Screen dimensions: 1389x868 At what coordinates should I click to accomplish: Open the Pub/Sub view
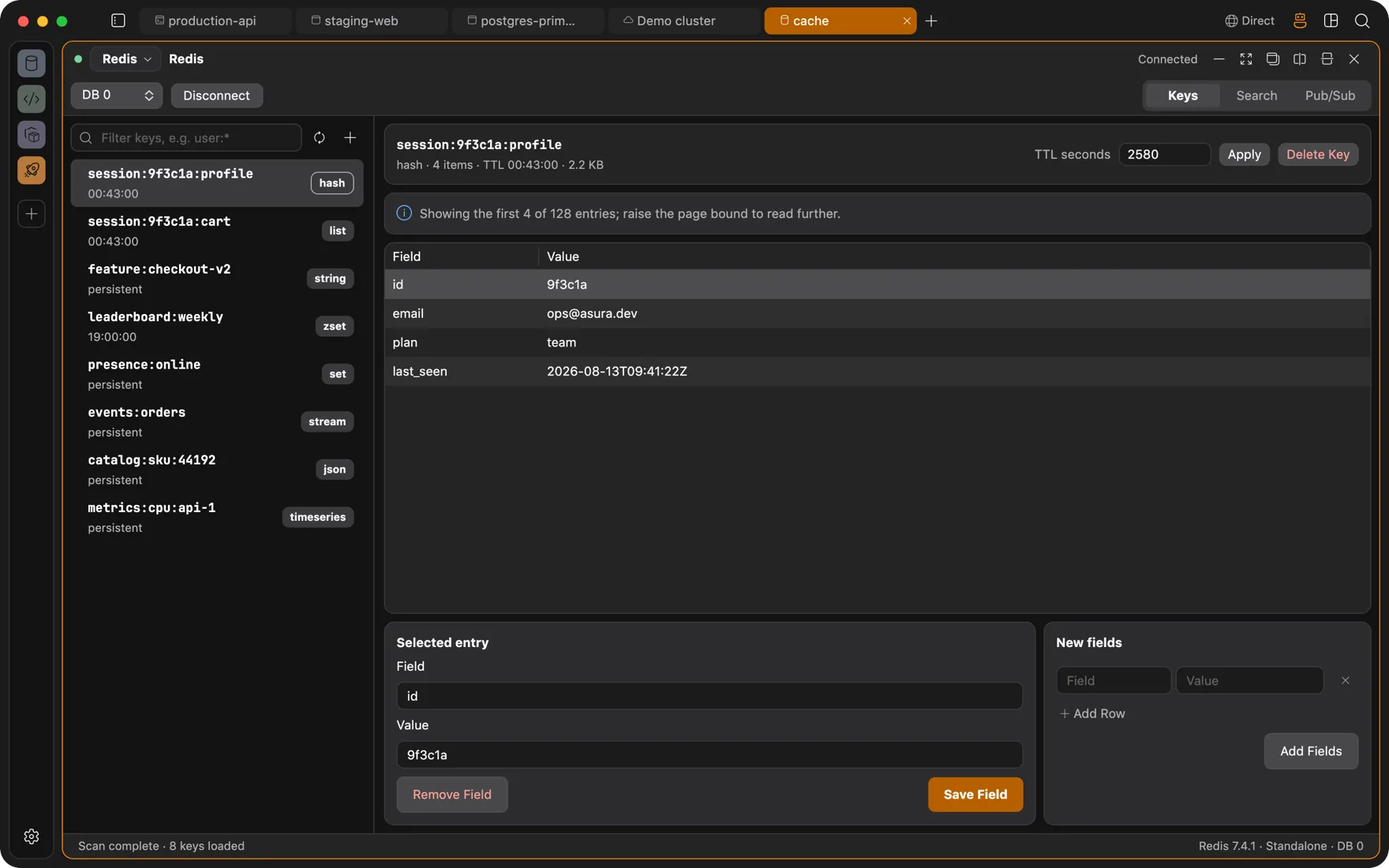tap(1330, 95)
